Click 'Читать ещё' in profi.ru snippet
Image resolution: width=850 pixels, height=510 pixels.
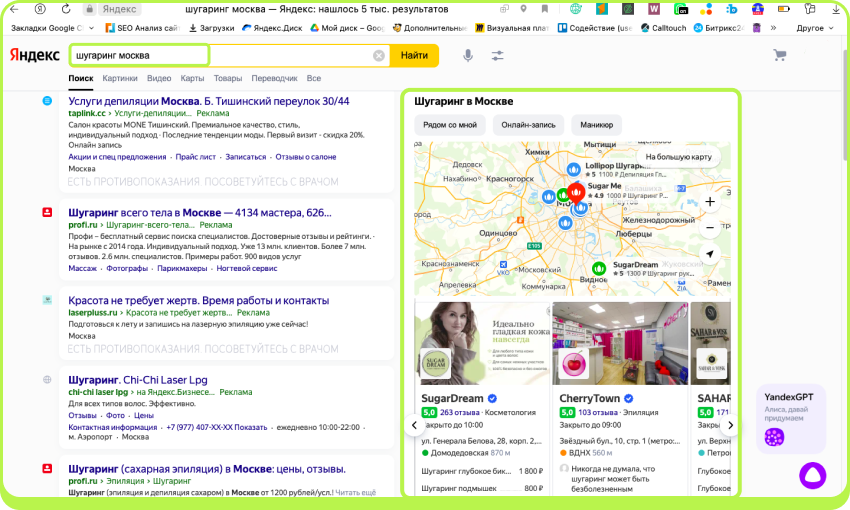click(x=355, y=493)
